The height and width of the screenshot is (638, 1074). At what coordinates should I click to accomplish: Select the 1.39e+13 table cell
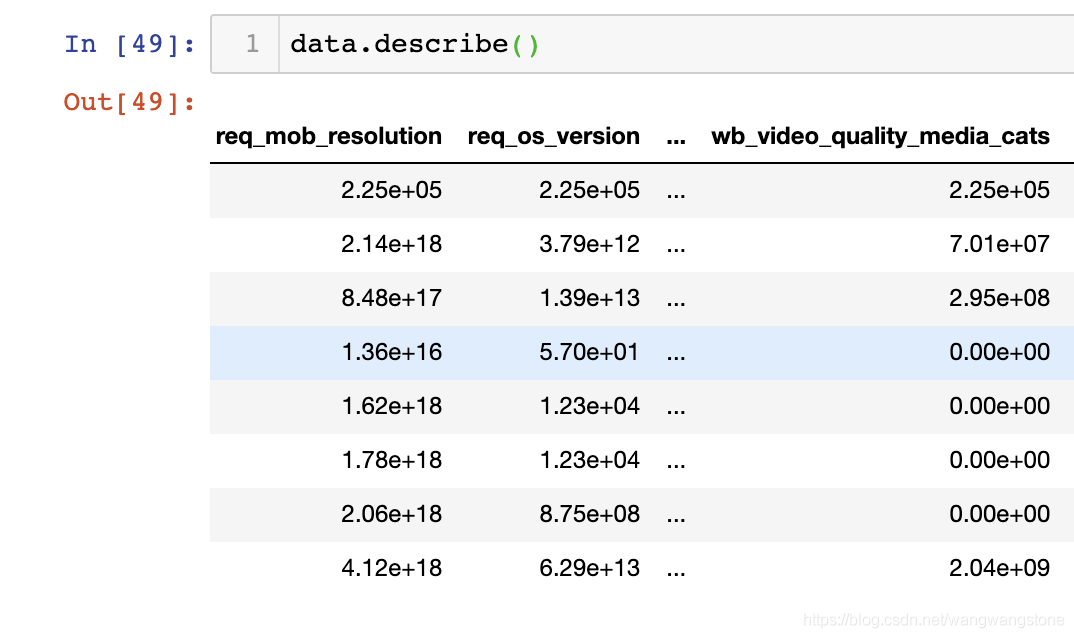(589, 298)
